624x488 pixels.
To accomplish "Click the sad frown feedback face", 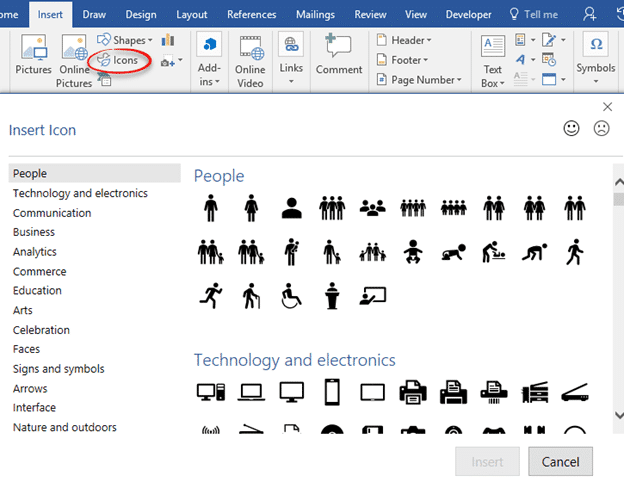I will (601, 128).
